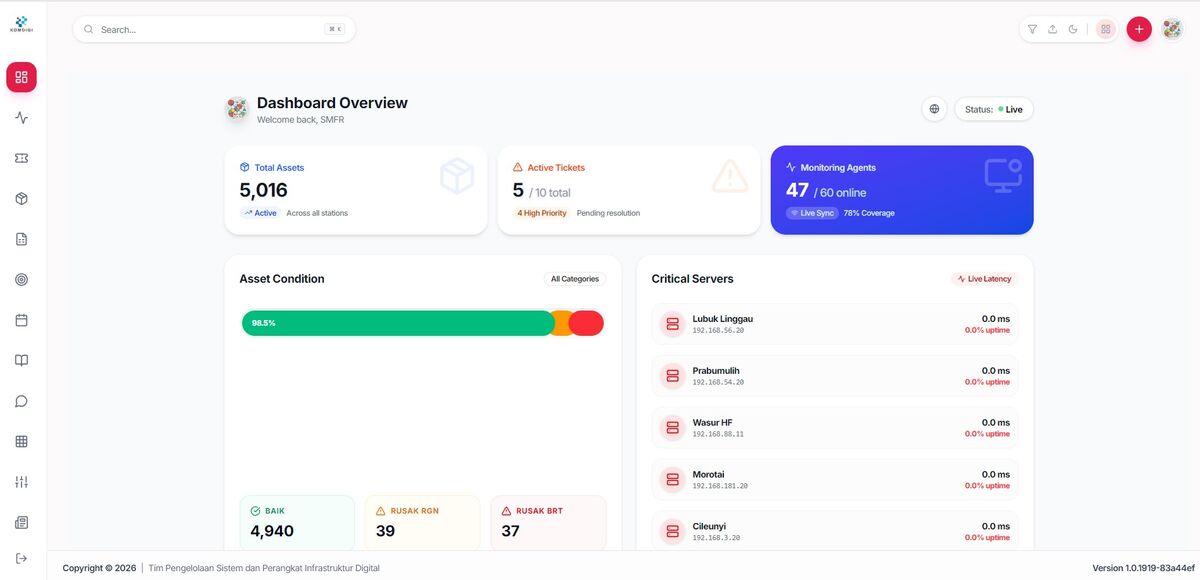Open the newspaper icon in sidebar
The width and height of the screenshot is (1200, 580).
point(21,522)
